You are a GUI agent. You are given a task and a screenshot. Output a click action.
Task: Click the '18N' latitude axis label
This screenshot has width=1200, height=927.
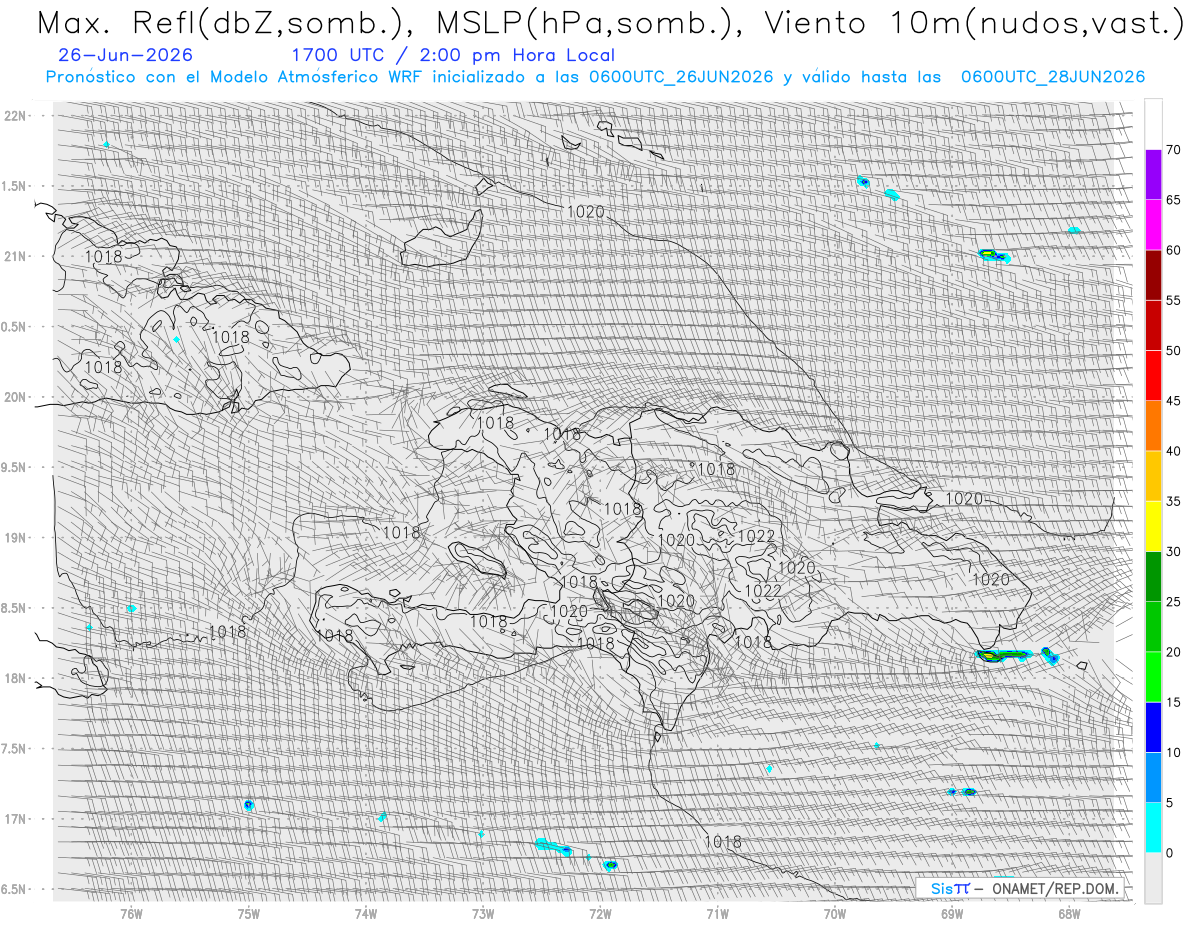(14, 678)
